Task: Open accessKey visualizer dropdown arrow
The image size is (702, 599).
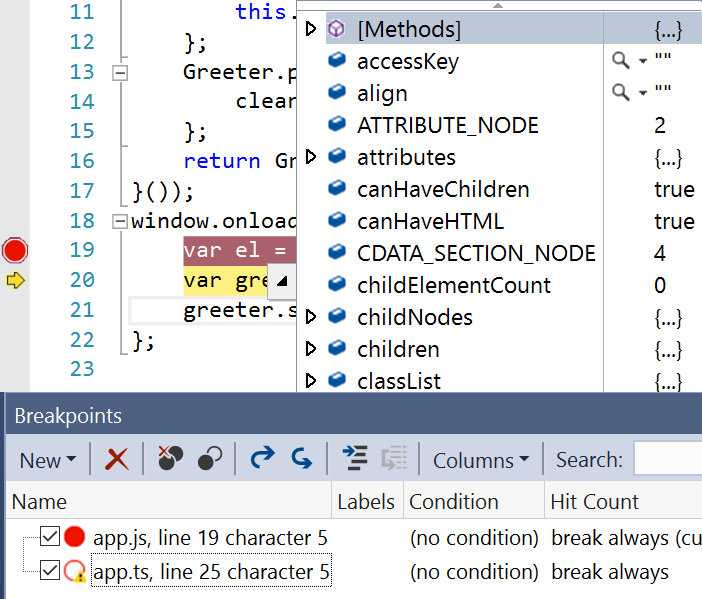Action: (643, 61)
